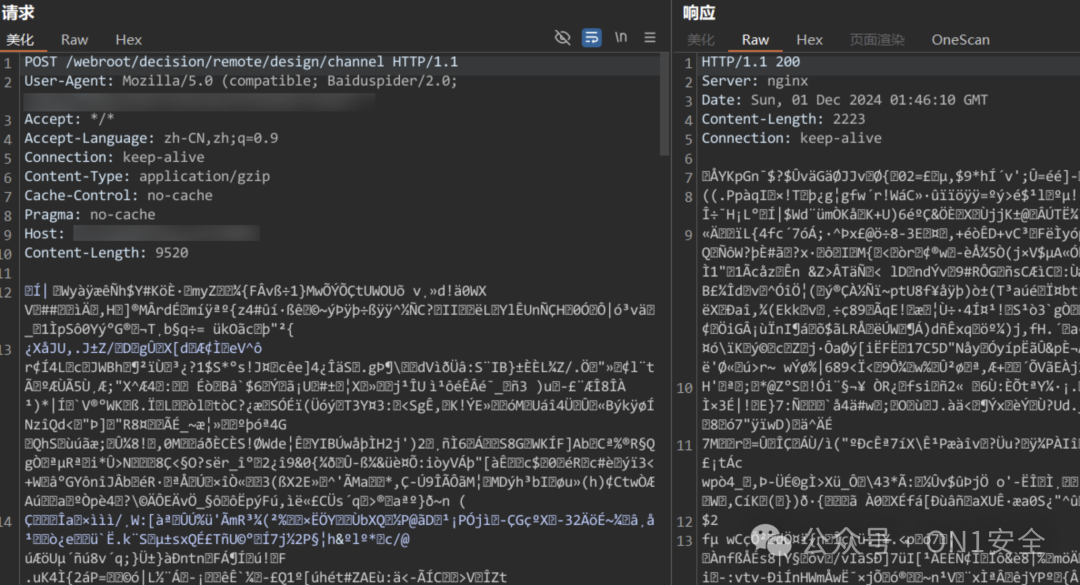Screen dimensions: 1080x585
Task: Click the Cache-Control: no-cache line
Action: [x=118, y=196]
